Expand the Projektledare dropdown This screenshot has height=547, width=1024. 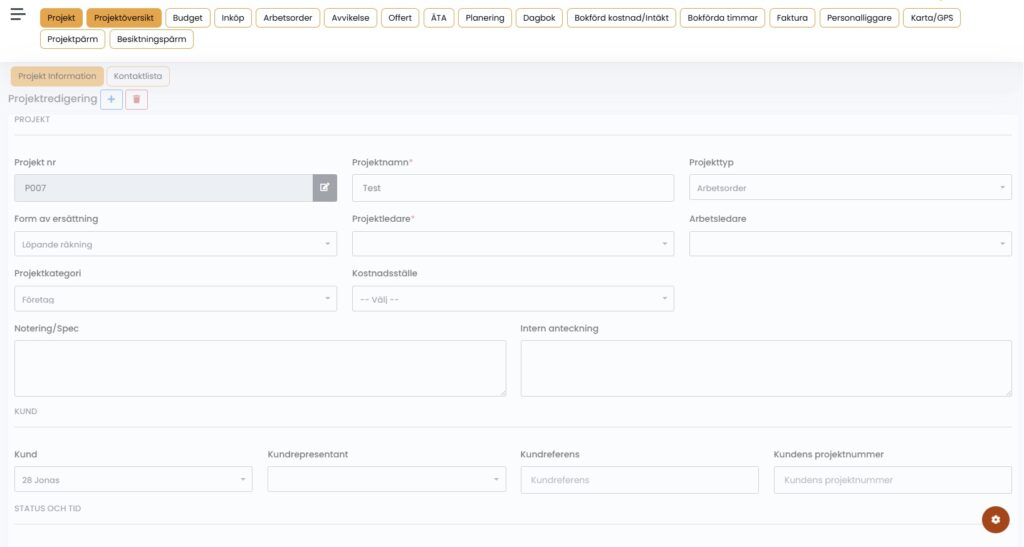[512, 244]
